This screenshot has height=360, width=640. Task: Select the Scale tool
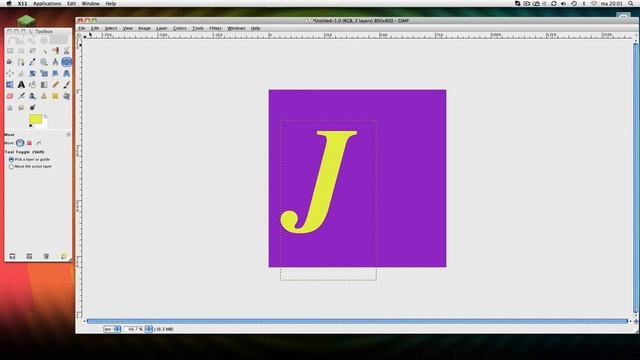tap(44, 73)
